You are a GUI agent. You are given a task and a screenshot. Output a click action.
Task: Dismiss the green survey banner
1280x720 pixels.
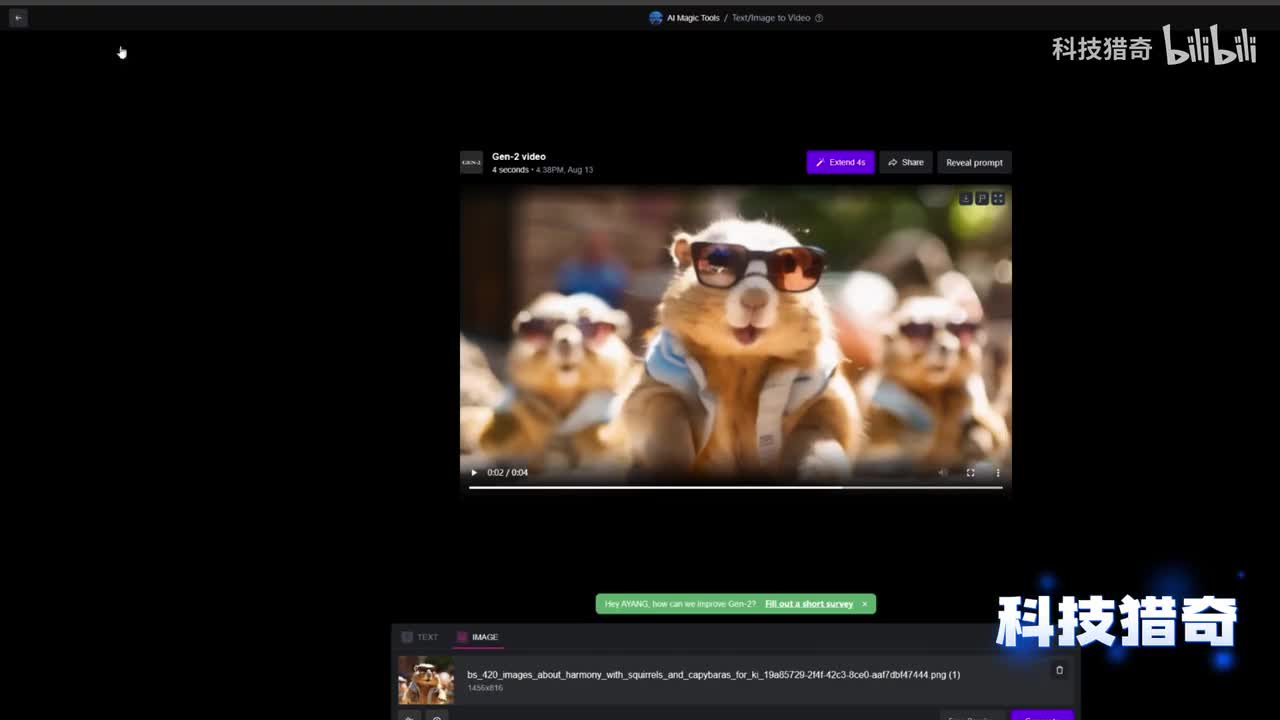click(x=864, y=604)
